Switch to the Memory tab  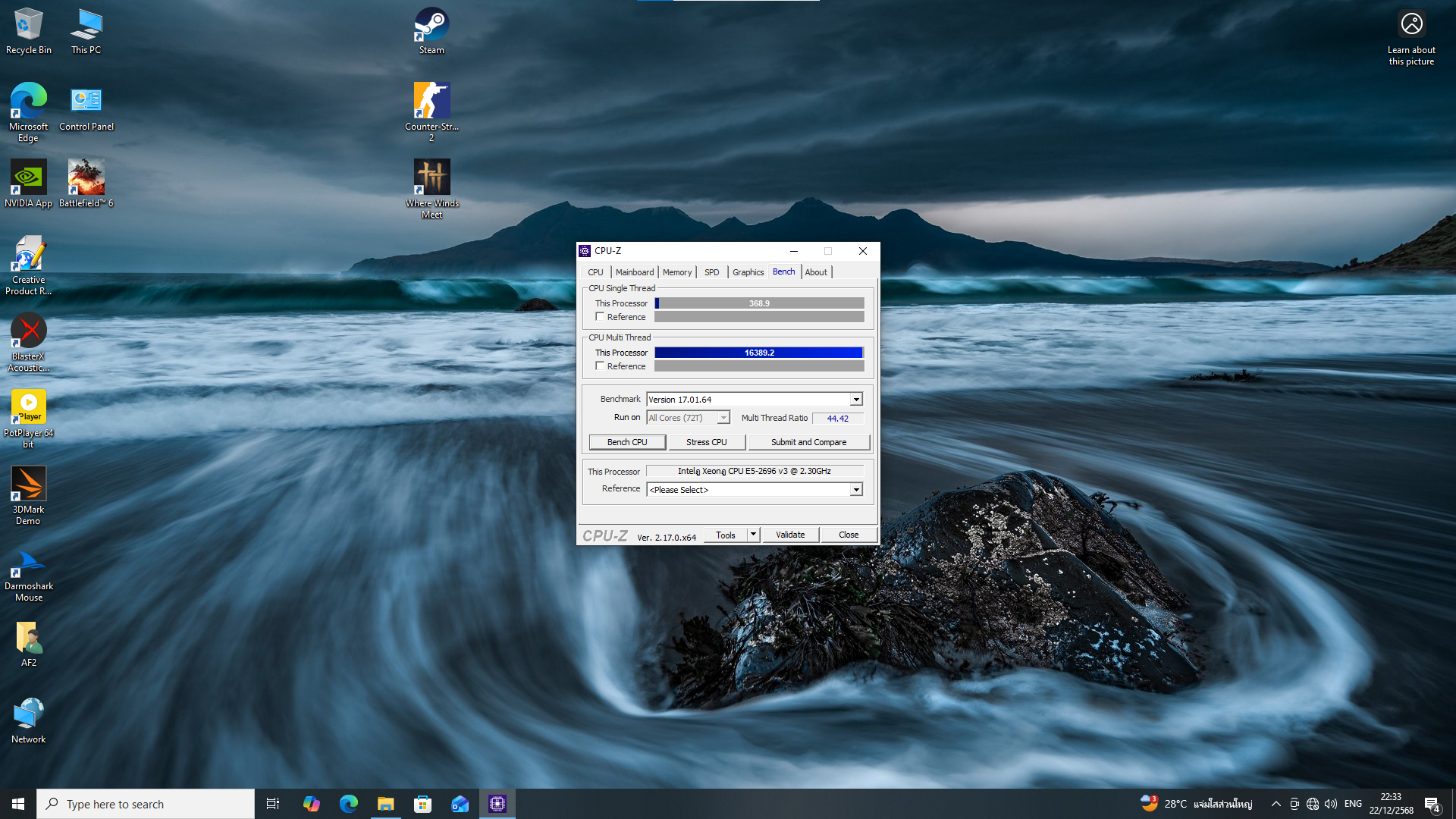(676, 272)
